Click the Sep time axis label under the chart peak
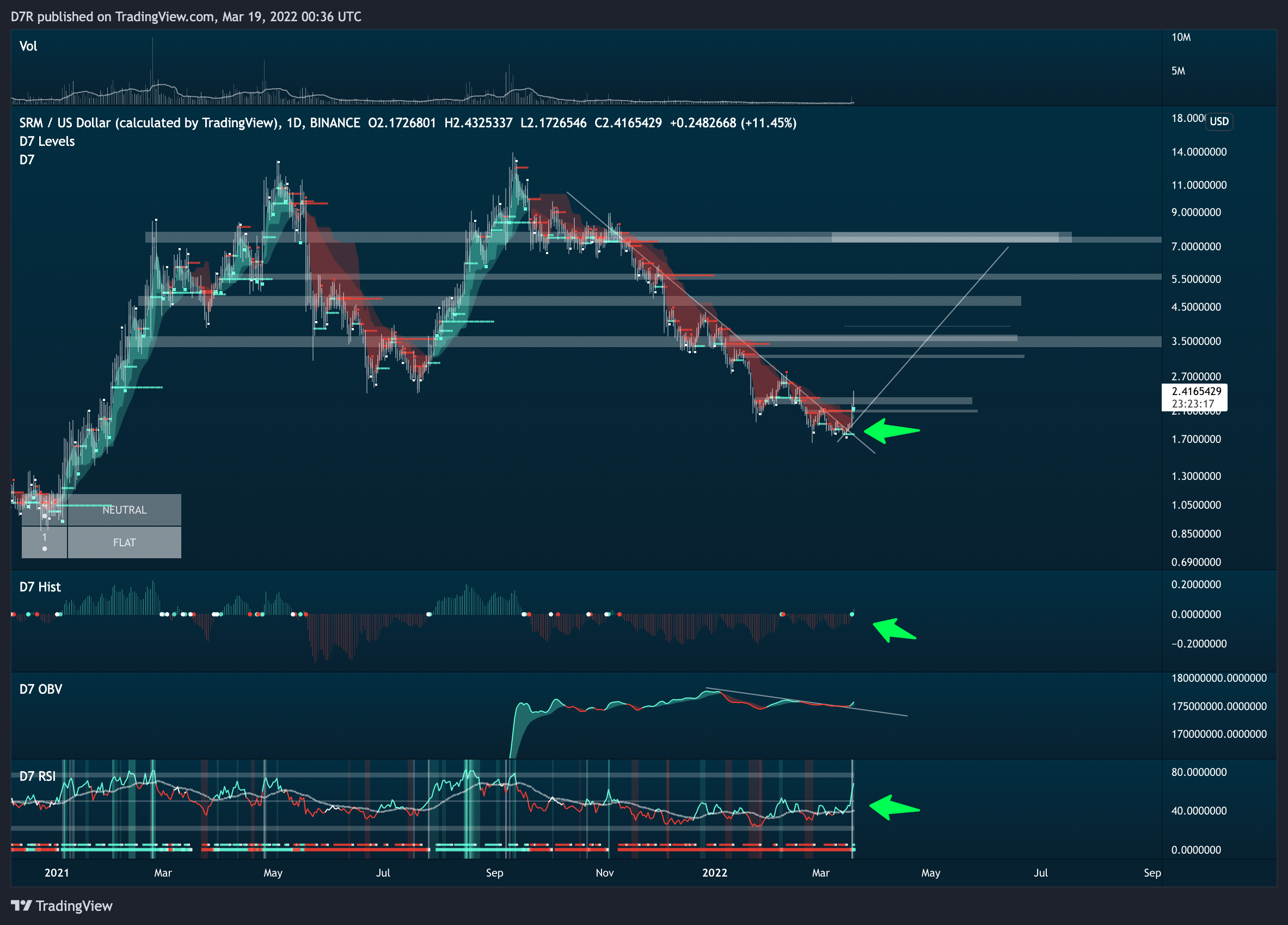 [x=495, y=873]
